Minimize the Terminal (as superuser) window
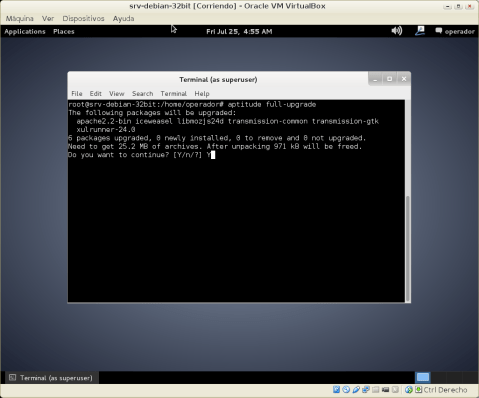This screenshot has height=398, width=479. pyautogui.click(x=375, y=79)
